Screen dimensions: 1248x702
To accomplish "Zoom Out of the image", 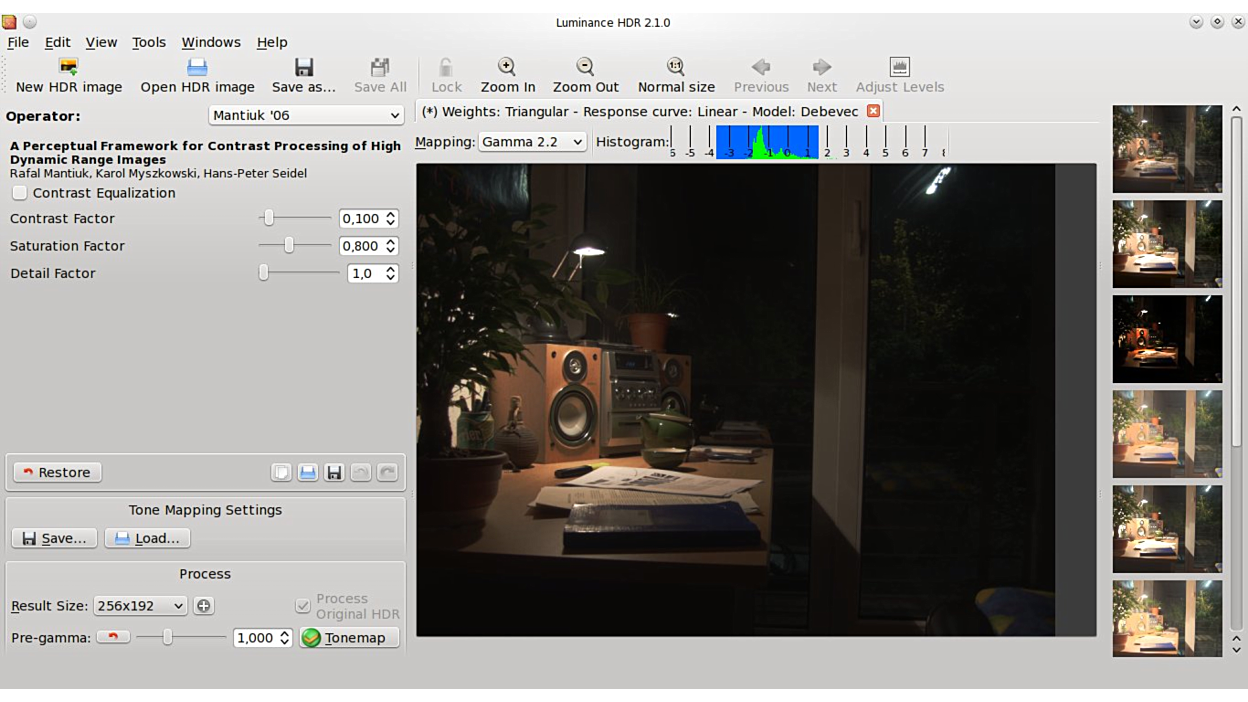I will coord(585,75).
